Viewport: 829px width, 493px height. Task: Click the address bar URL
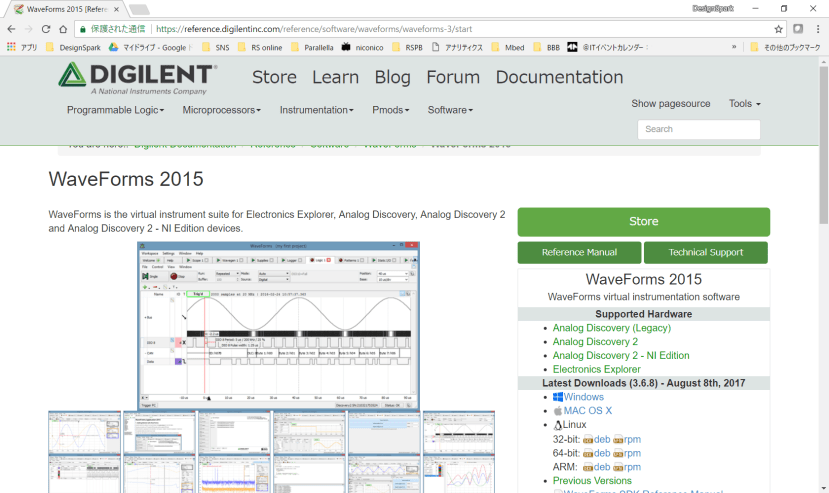(314, 29)
